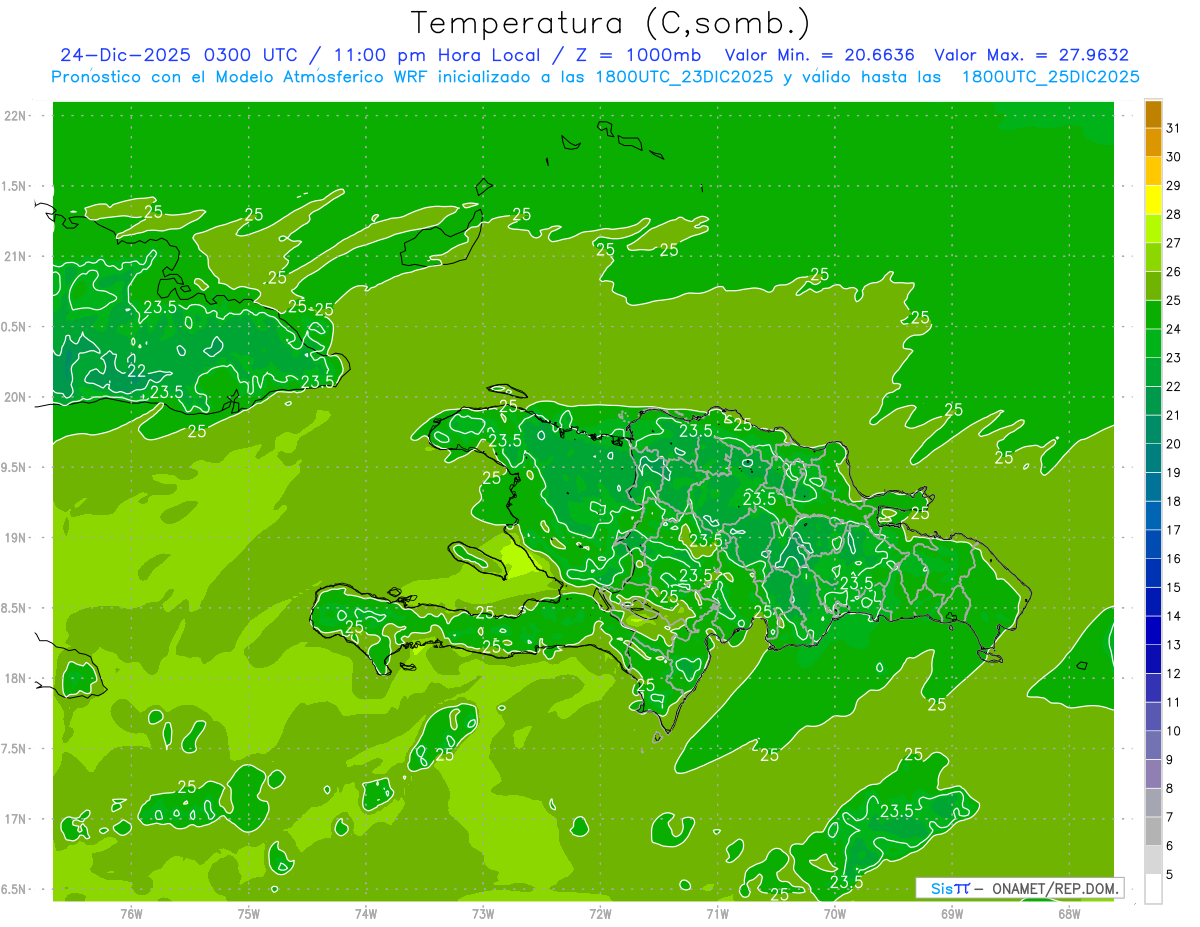Image resolution: width=1200 pixels, height=927 pixels.
Task: Click the "26" color bar label
Action: tap(1174, 271)
